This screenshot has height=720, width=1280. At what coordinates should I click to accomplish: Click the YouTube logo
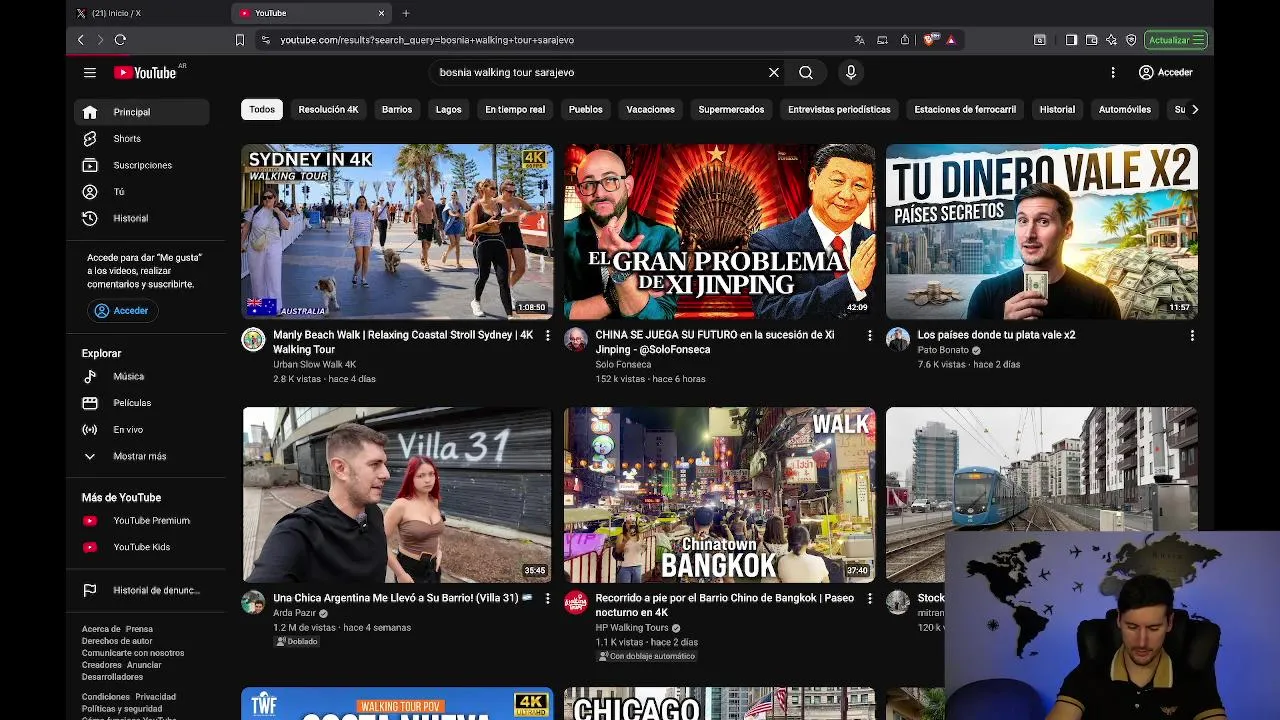[146, 72]
